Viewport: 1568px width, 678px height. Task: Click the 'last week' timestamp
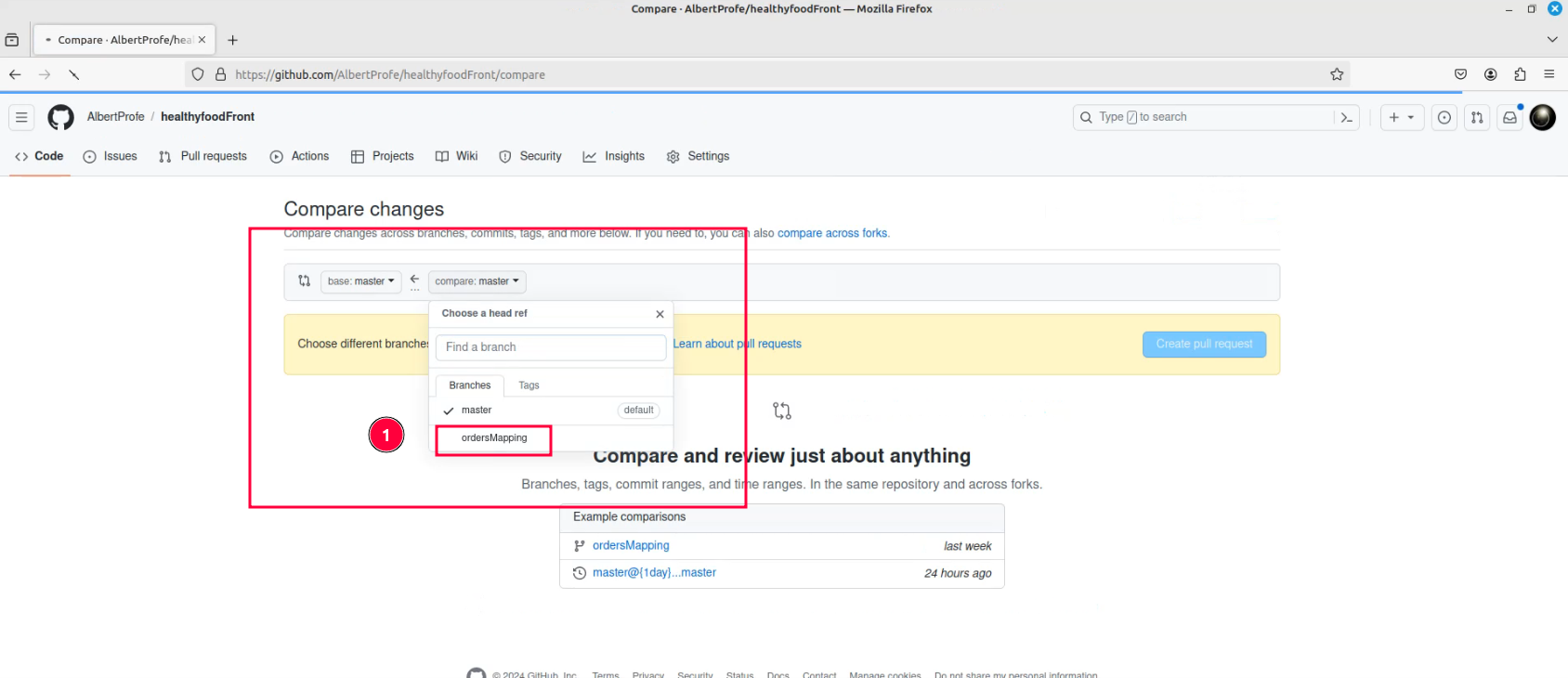[x=968, y=546]
